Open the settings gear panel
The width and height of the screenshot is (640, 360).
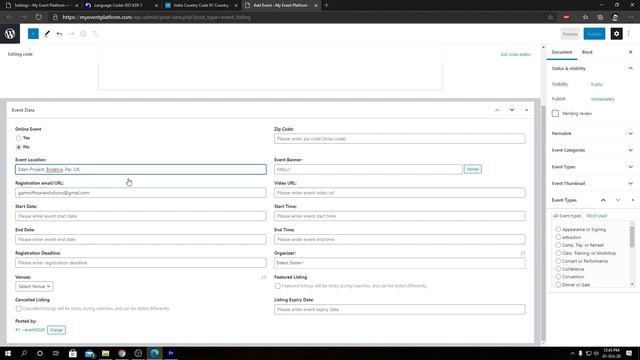point(616,34)
